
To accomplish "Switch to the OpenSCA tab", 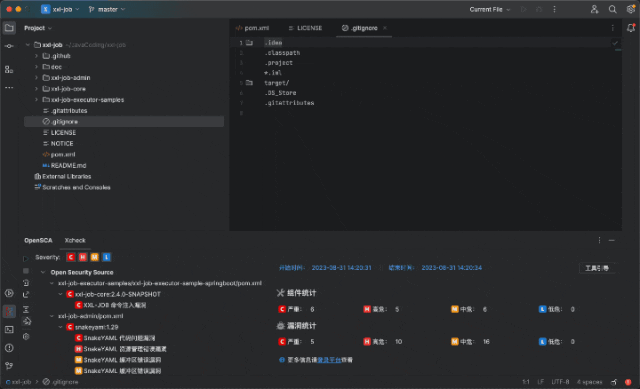I will tap(38, 240).
